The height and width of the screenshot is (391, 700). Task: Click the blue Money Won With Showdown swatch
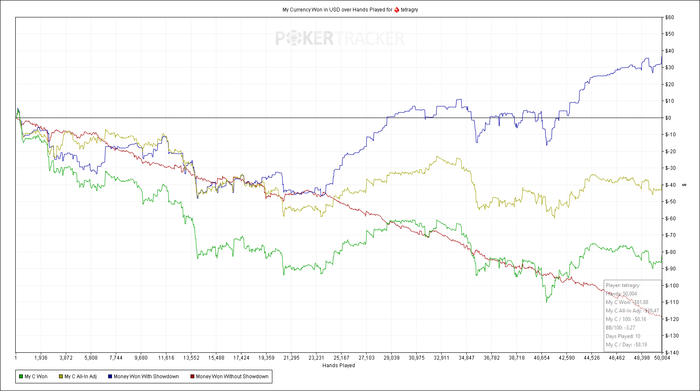pos(110,377)
